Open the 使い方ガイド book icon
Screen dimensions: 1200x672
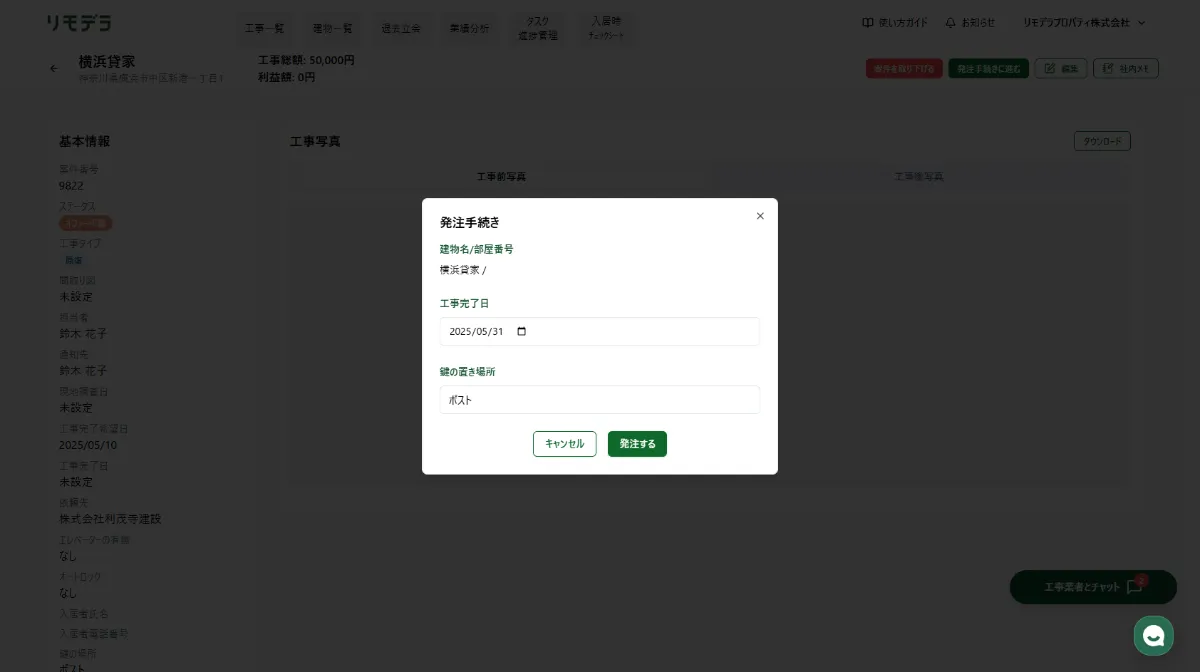click(x=867, y=23)
